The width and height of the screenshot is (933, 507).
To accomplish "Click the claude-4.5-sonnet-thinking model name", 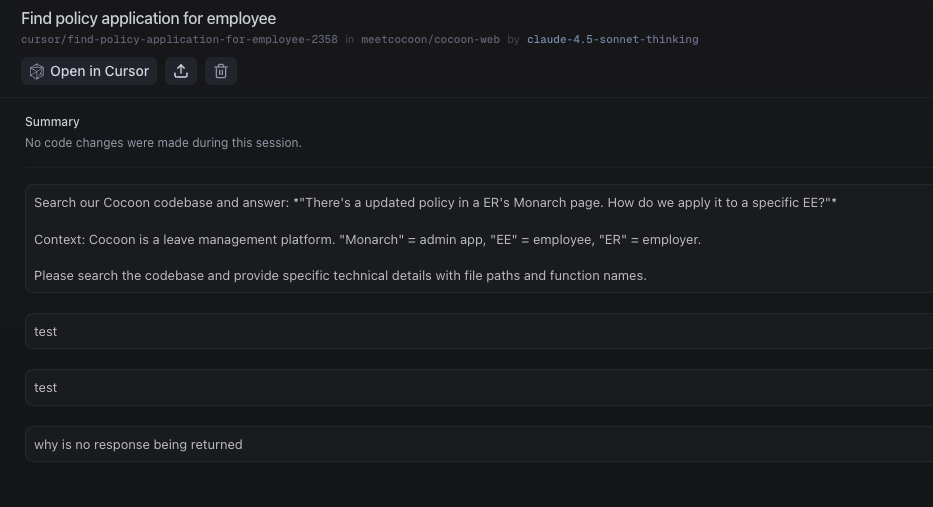I will pyautogui.click(x=612, y=39).
